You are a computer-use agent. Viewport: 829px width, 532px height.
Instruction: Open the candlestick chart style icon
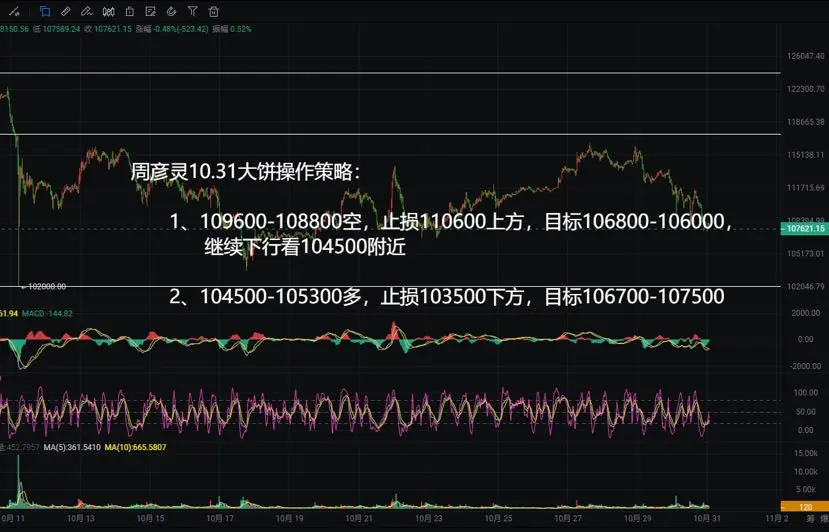tap(108, 11)
